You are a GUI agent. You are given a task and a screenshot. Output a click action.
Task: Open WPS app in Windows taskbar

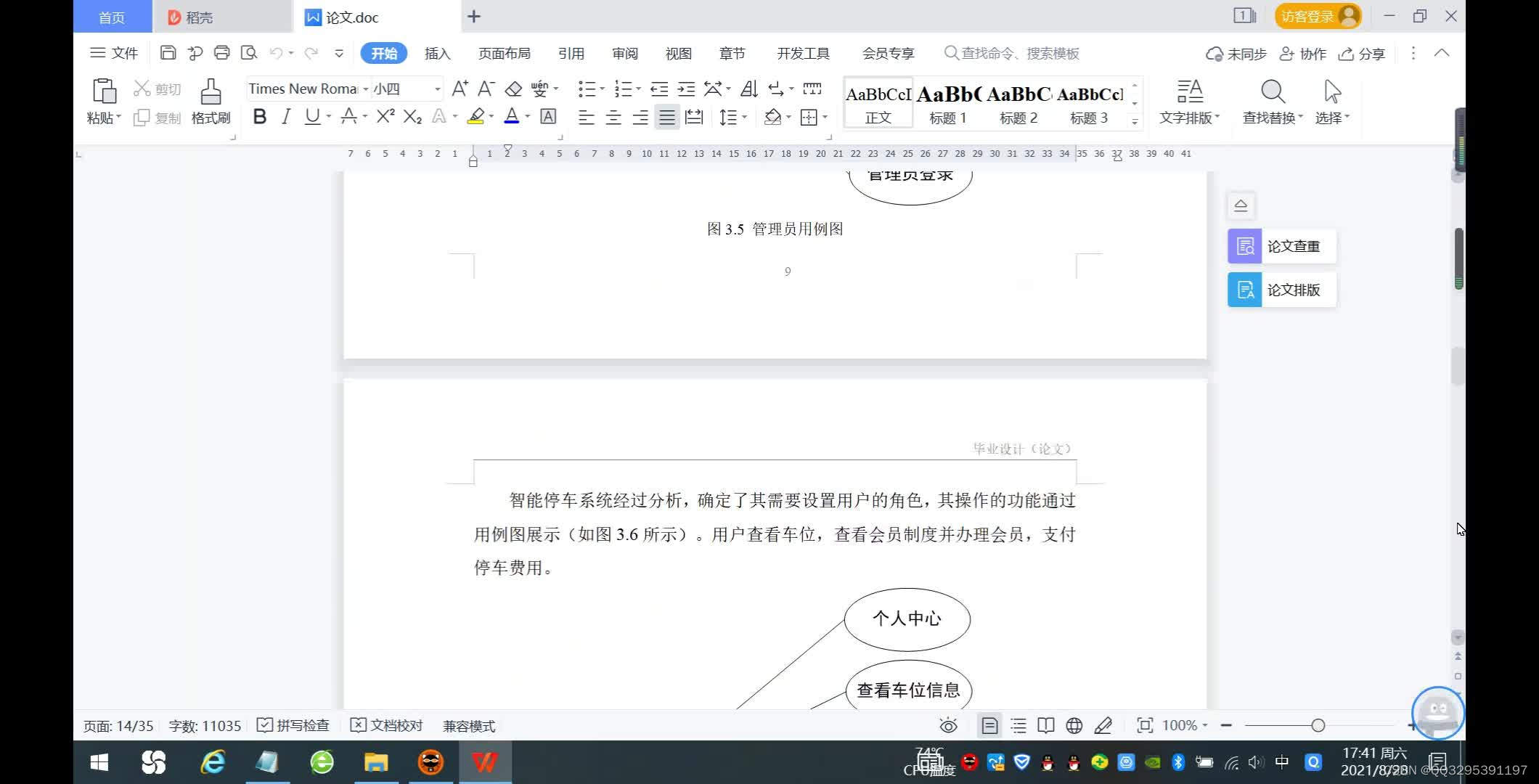[x=484, y=762]
